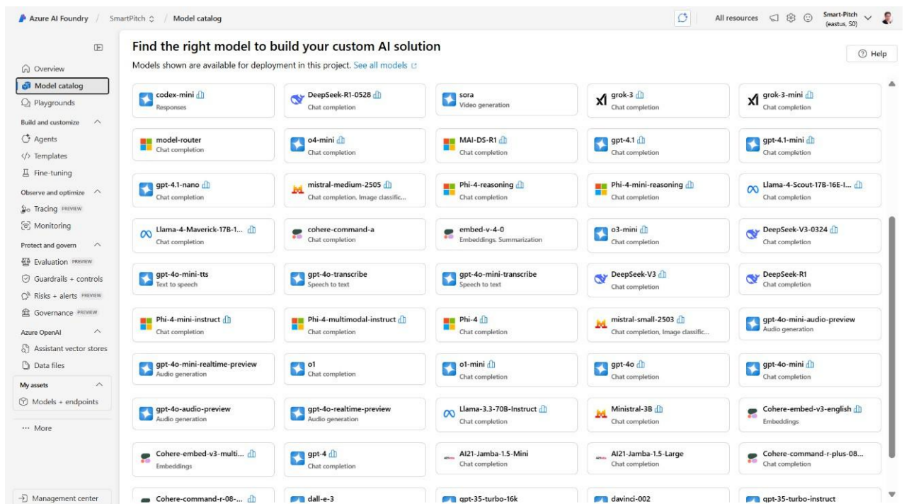Open Playgrounds in the sidebar
Screen dimensions: 903x504
pos(54,102)
